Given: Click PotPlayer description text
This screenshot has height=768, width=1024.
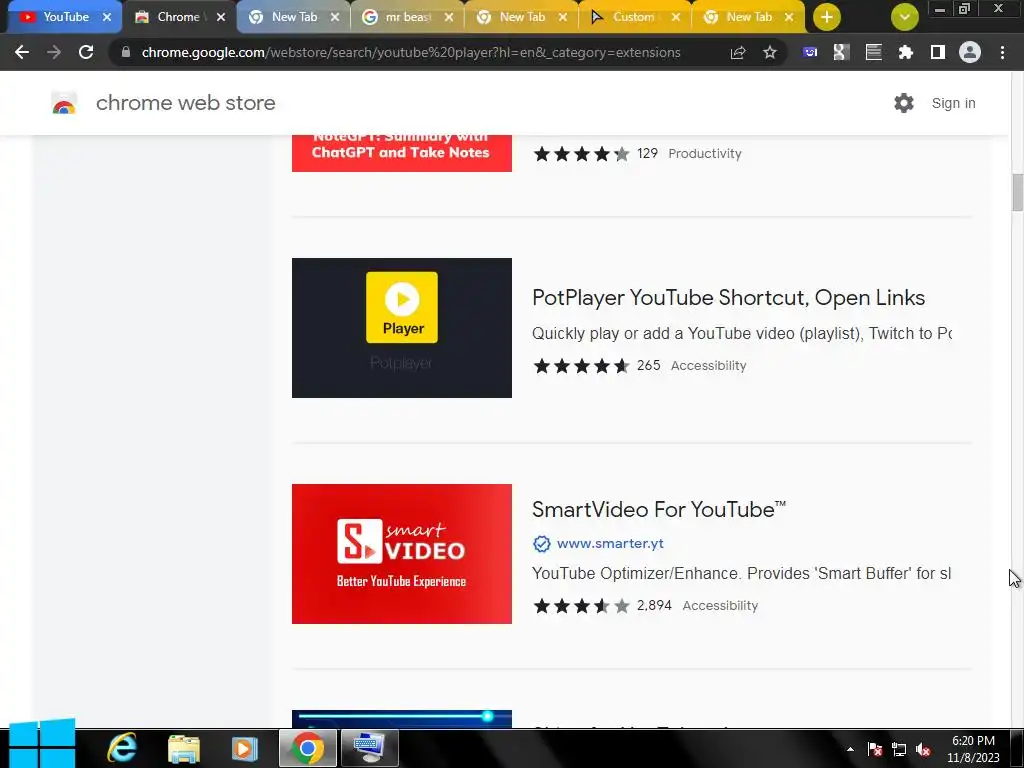Looking at the screenshot, I should [741, 334].
